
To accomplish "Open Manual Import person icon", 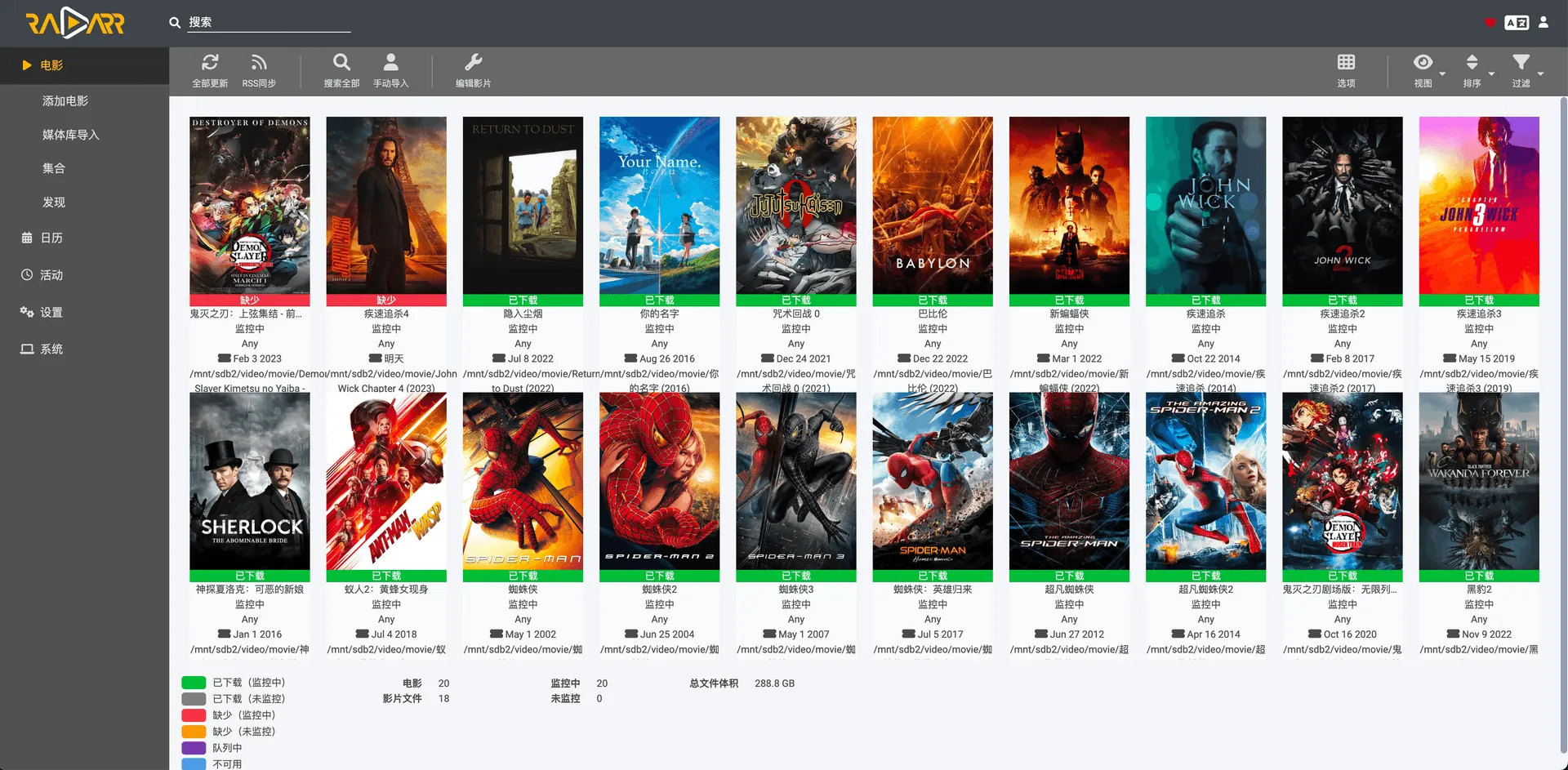I will 390,63.
